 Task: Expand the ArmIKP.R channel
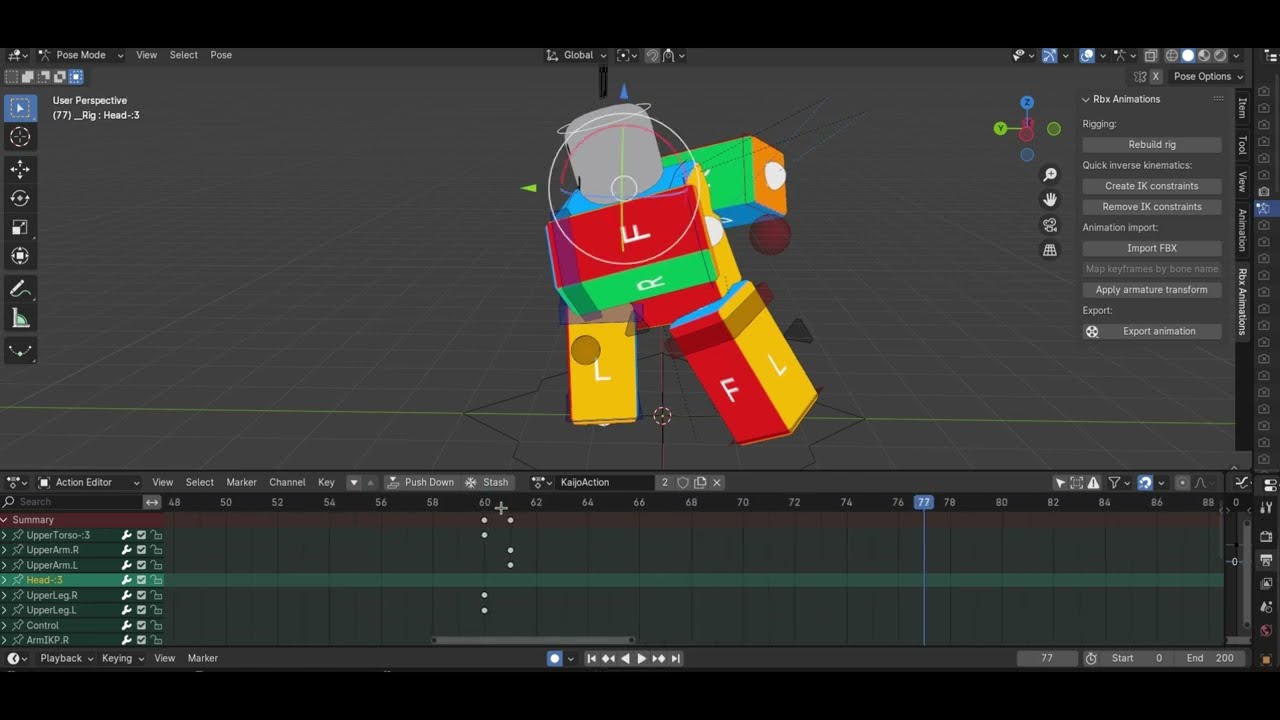click(x=5, y=640)
